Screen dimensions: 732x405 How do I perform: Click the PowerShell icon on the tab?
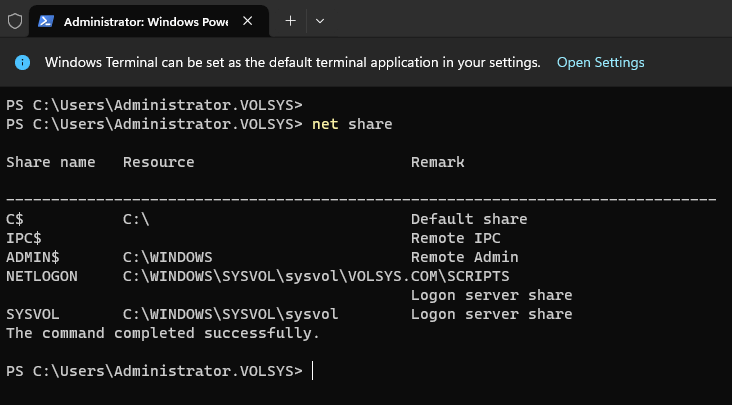point(46,20)
